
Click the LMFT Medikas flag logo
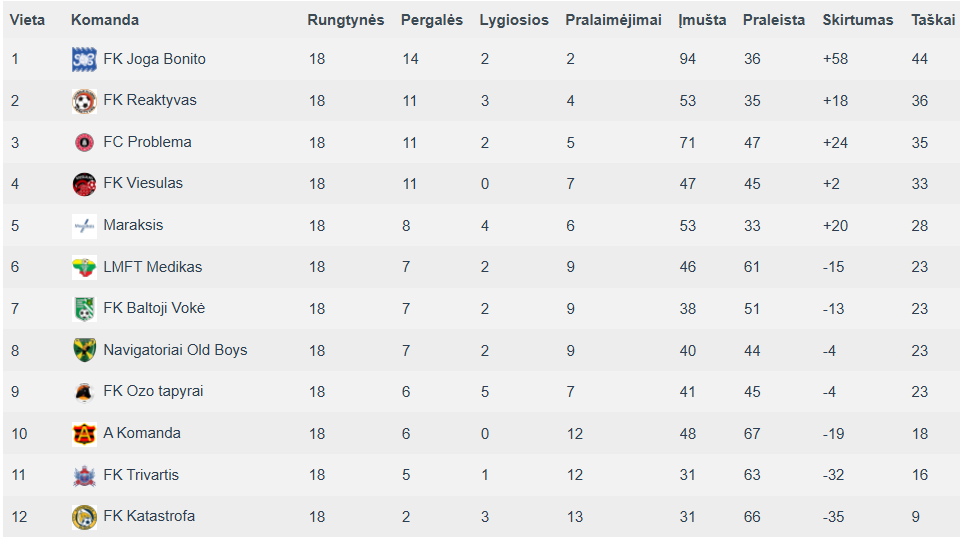coord(84,267)
